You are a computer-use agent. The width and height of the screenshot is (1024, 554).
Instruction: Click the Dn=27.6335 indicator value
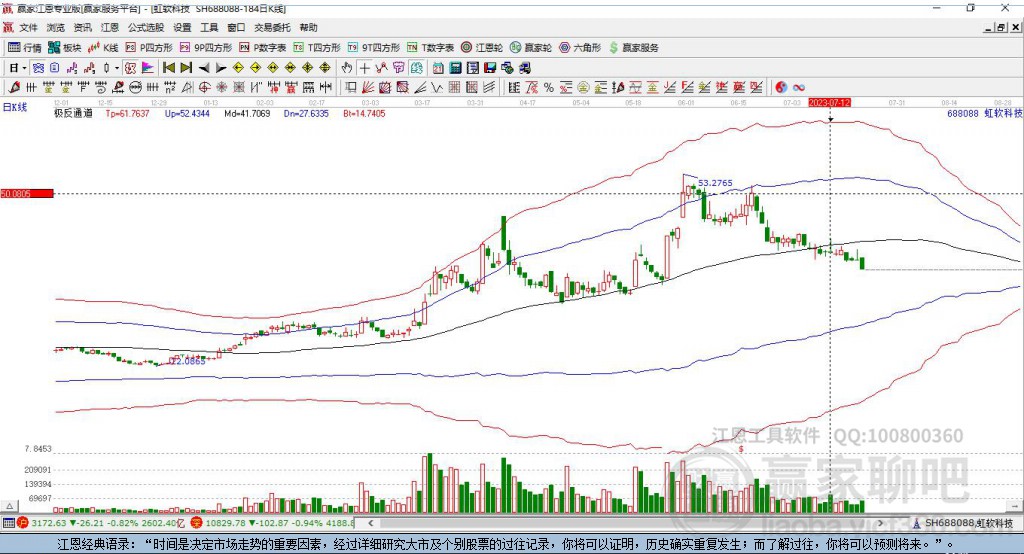tap(306, 113)
